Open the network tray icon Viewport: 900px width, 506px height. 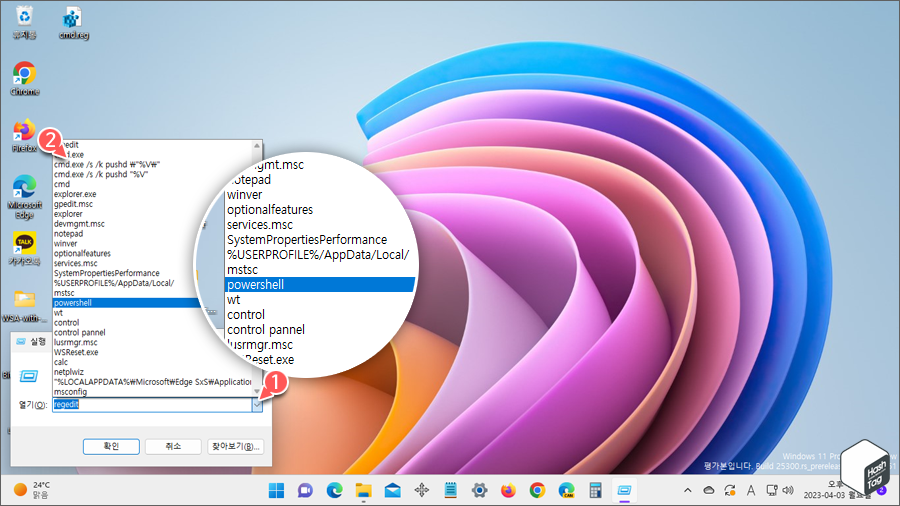[772, 491]
